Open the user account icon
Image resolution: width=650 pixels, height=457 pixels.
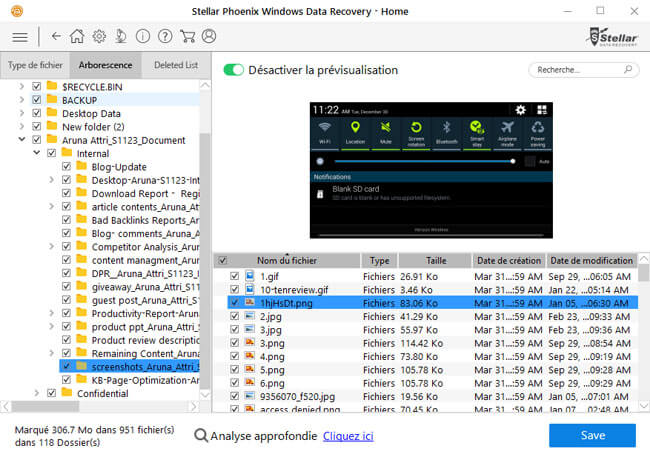(x=208, y=37)
